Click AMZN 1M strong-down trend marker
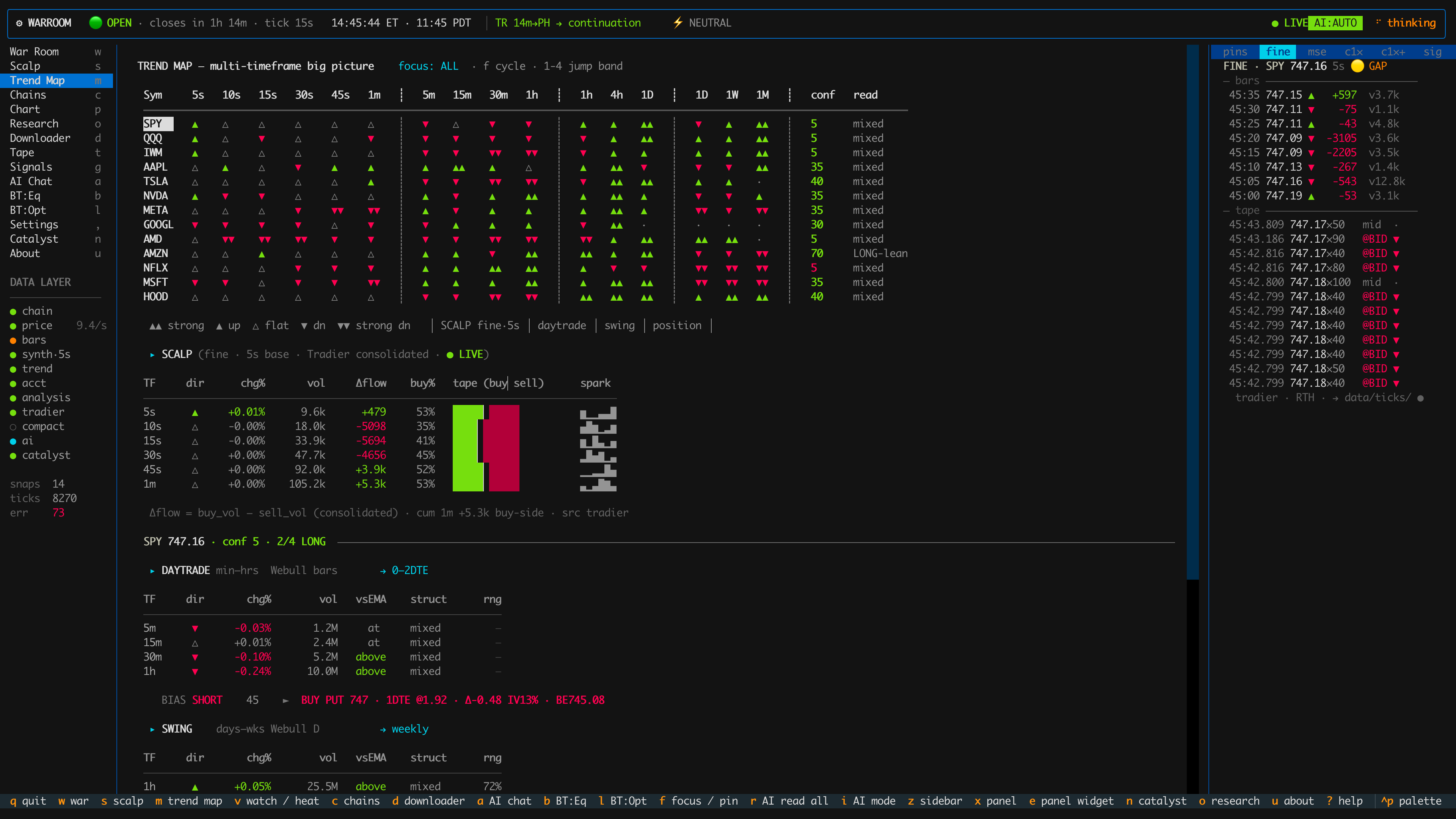1456x819 pixels. point(762,254)
